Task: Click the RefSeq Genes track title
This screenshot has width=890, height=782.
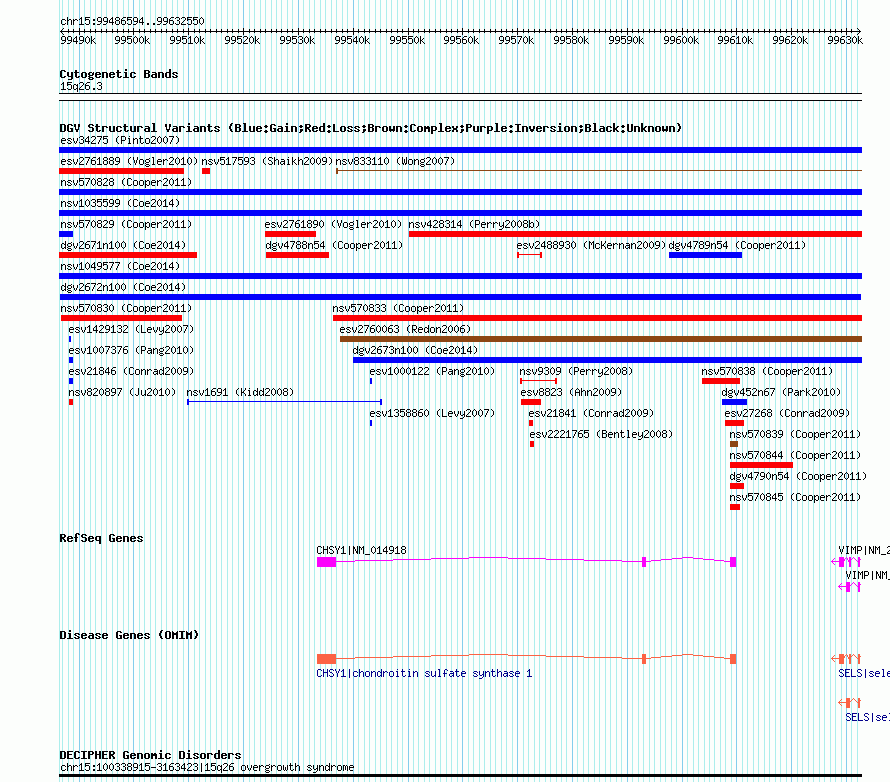Action: (x=101, y=538)
